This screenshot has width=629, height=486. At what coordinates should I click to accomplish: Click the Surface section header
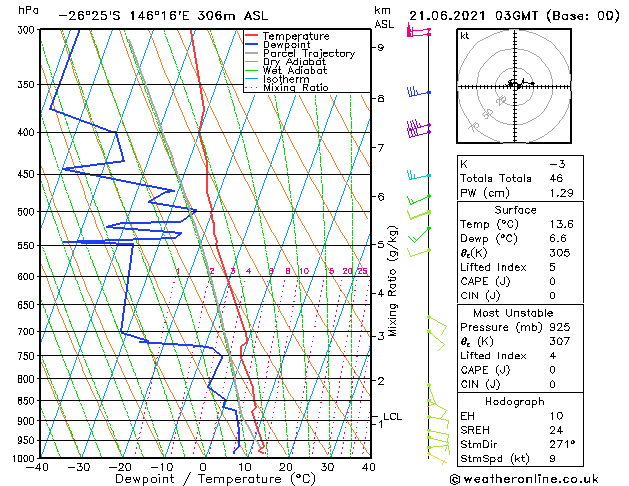[x=515, y=210]
